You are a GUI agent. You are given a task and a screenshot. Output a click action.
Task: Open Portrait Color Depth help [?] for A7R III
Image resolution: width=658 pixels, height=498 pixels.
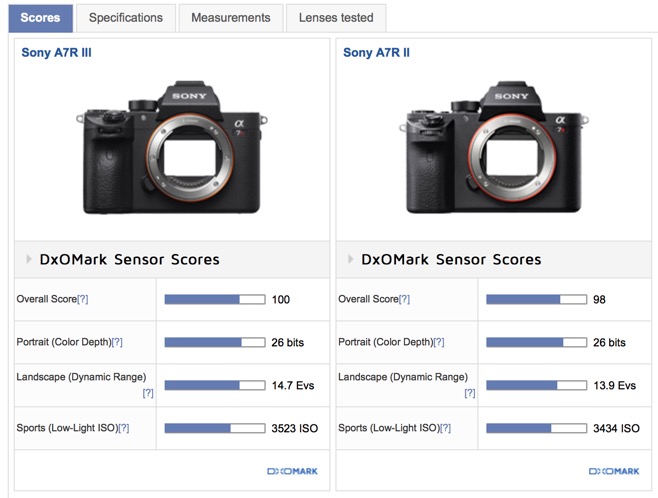coord(117,342)
